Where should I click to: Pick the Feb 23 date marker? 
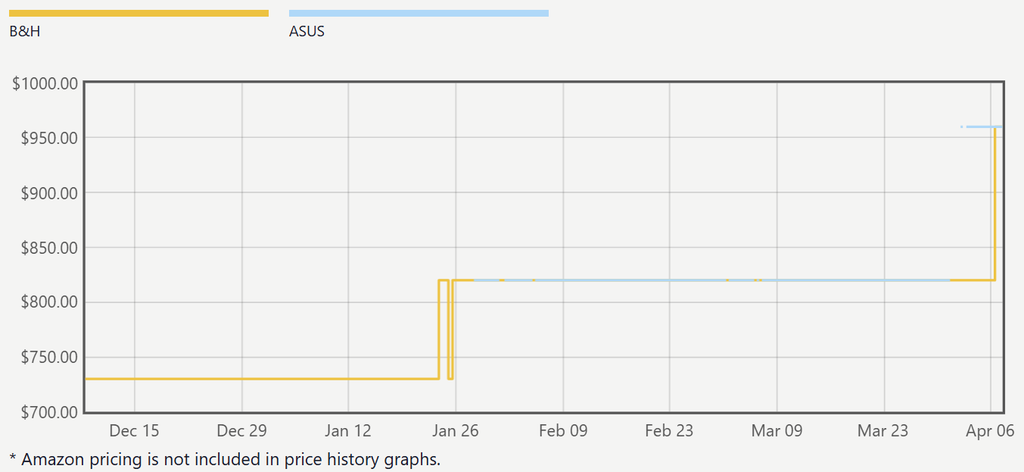tap(670, 431)
